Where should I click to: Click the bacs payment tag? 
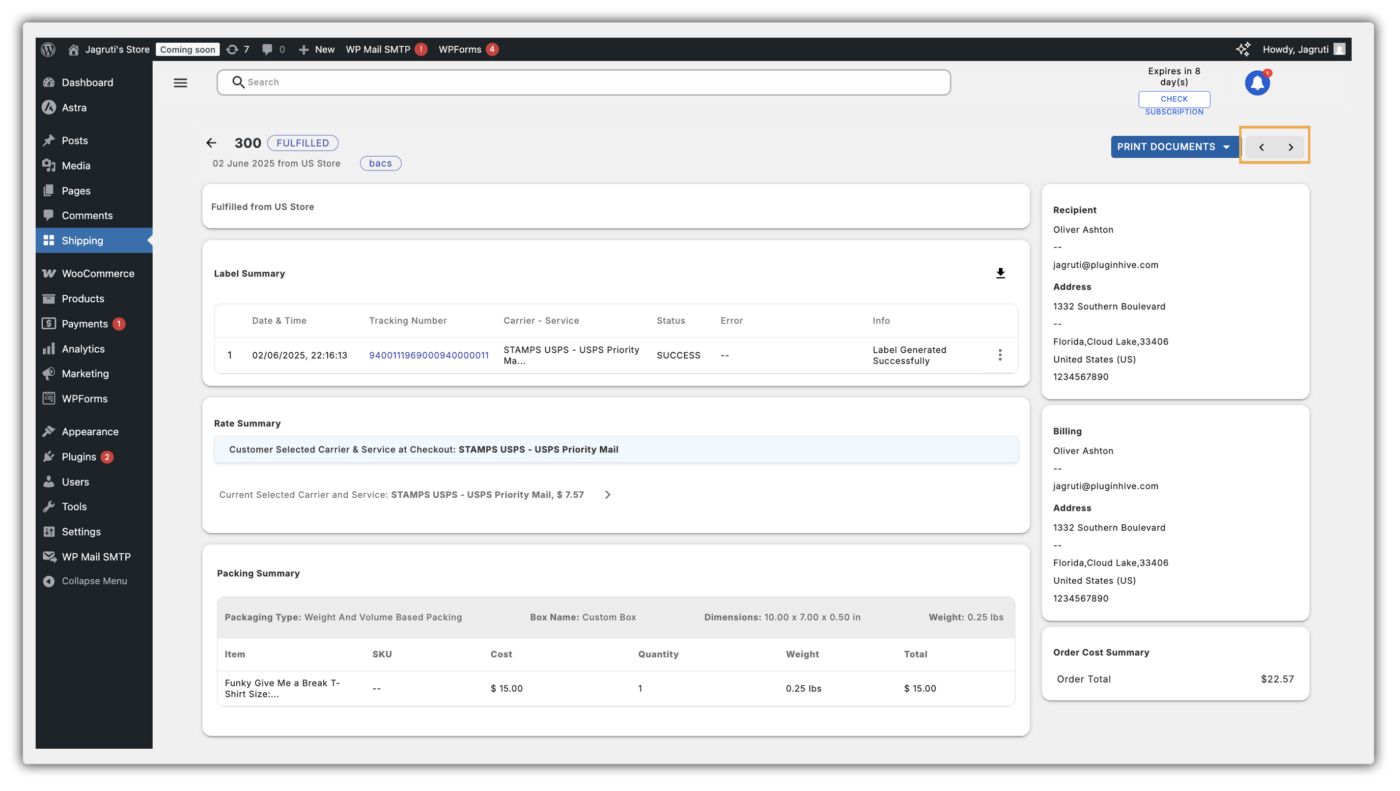[x=381, y=163]
